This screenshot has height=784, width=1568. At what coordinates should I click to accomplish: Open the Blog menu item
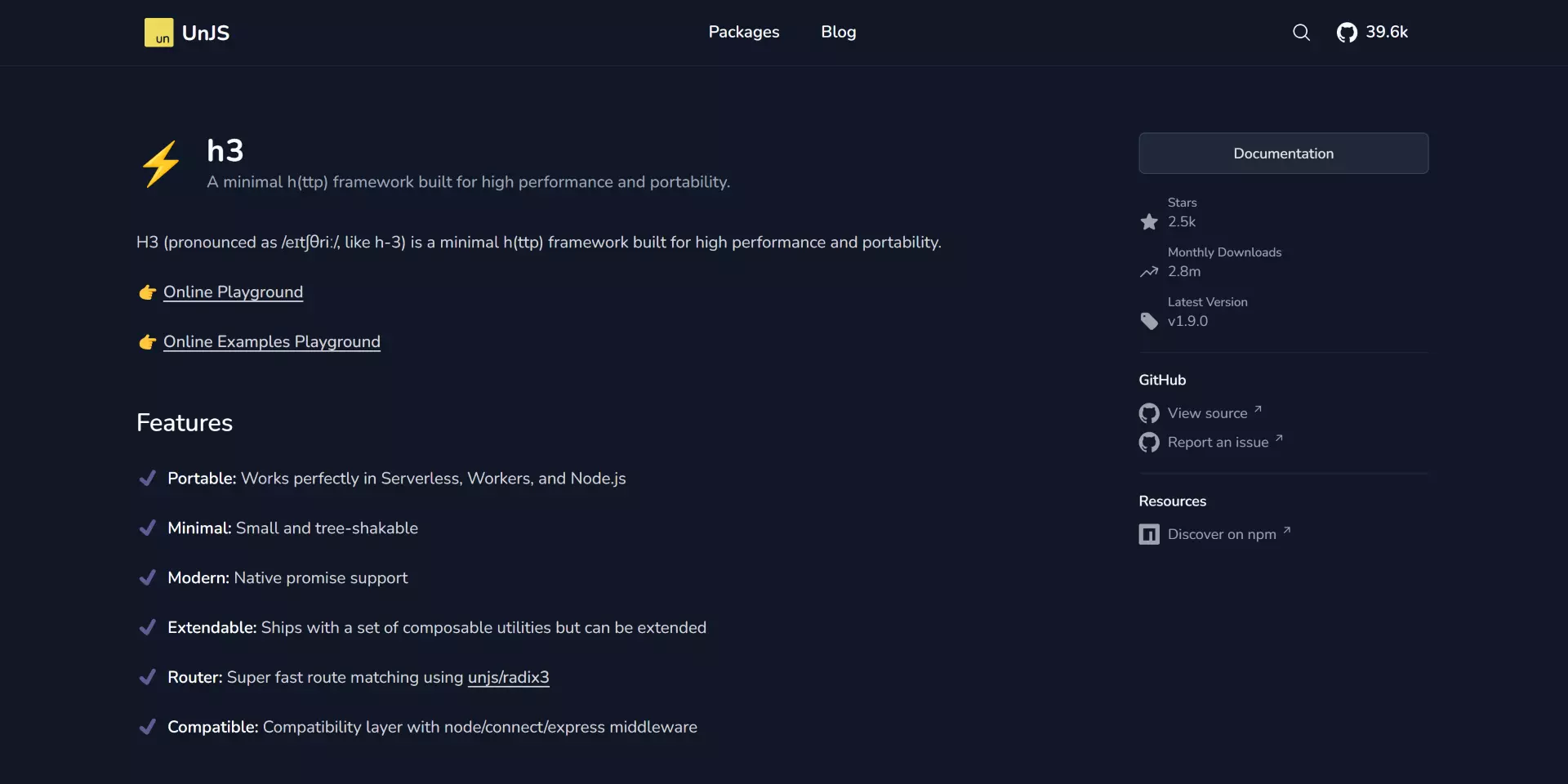click(x=838, y=33)
